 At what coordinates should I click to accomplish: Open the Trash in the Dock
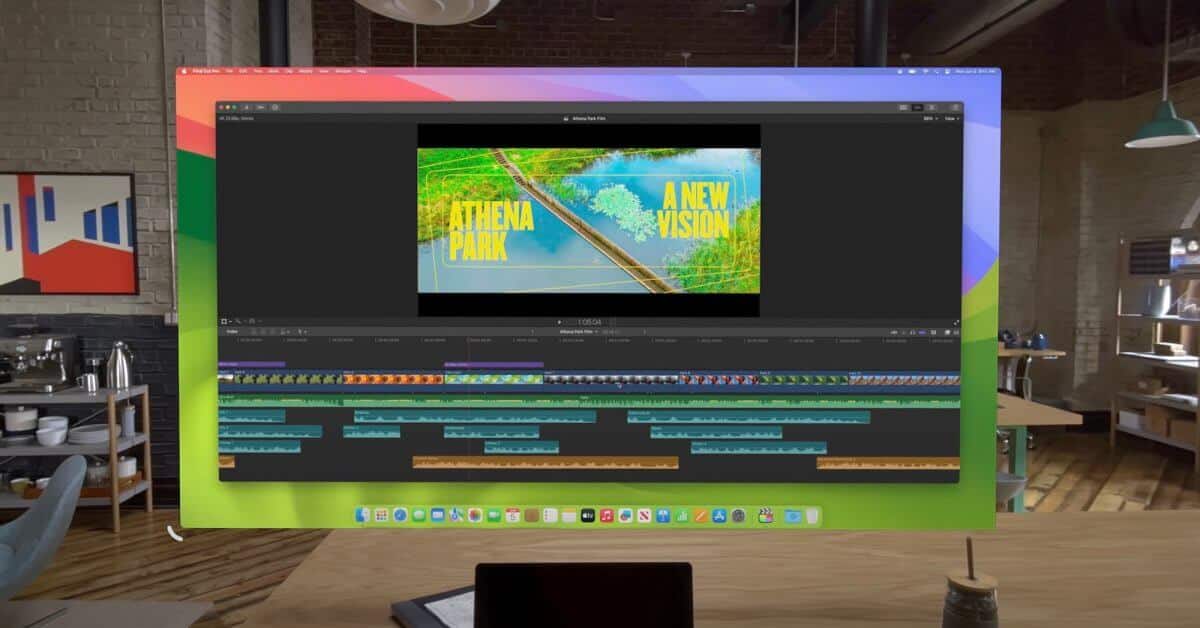(x=812, y=516)
